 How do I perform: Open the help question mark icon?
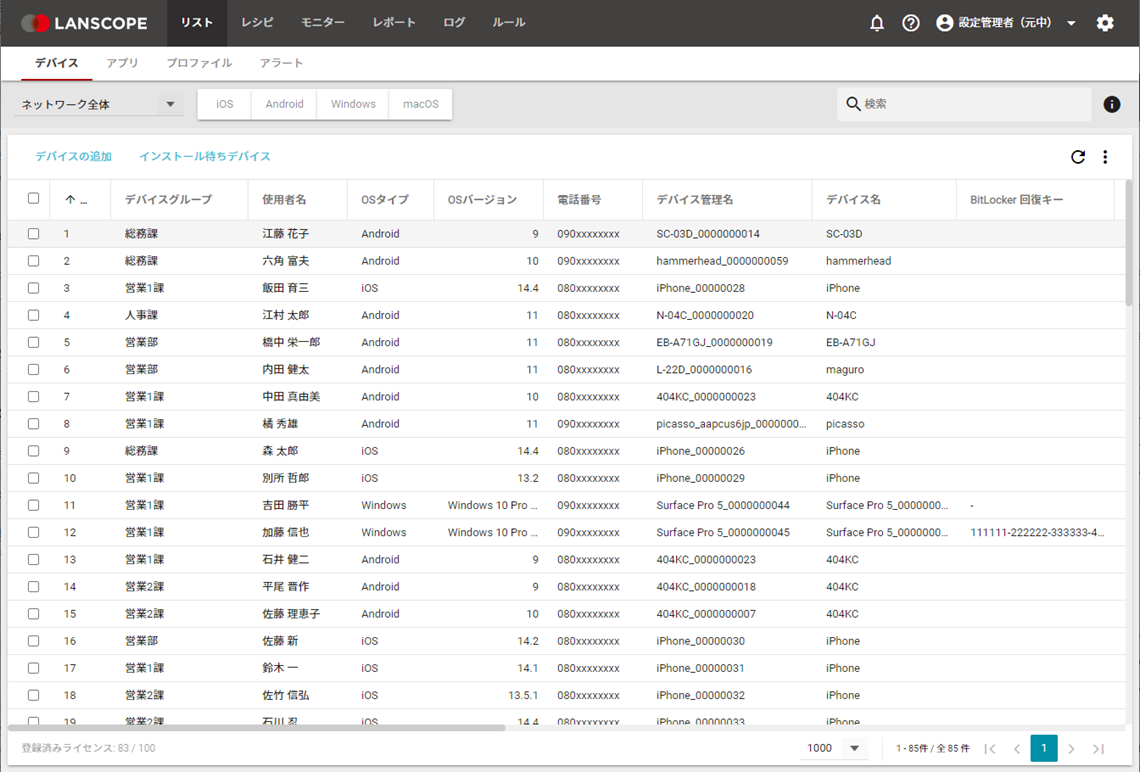coord(911,23)
